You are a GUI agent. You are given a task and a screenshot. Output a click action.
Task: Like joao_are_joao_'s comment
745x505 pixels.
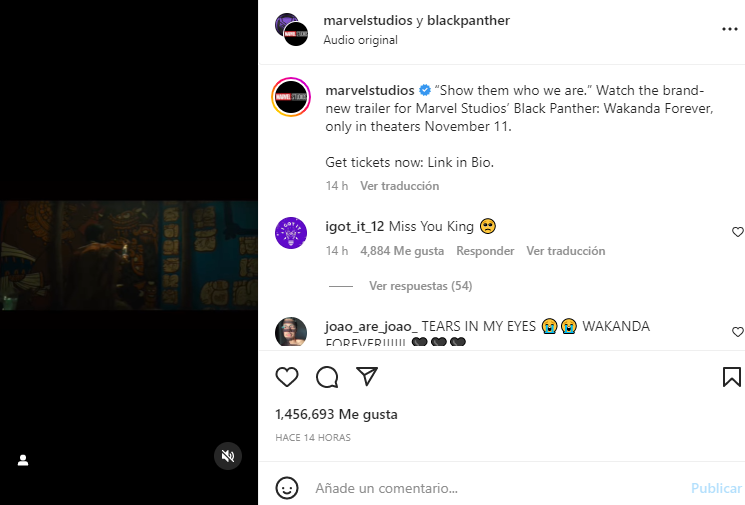tap(737, 332)
